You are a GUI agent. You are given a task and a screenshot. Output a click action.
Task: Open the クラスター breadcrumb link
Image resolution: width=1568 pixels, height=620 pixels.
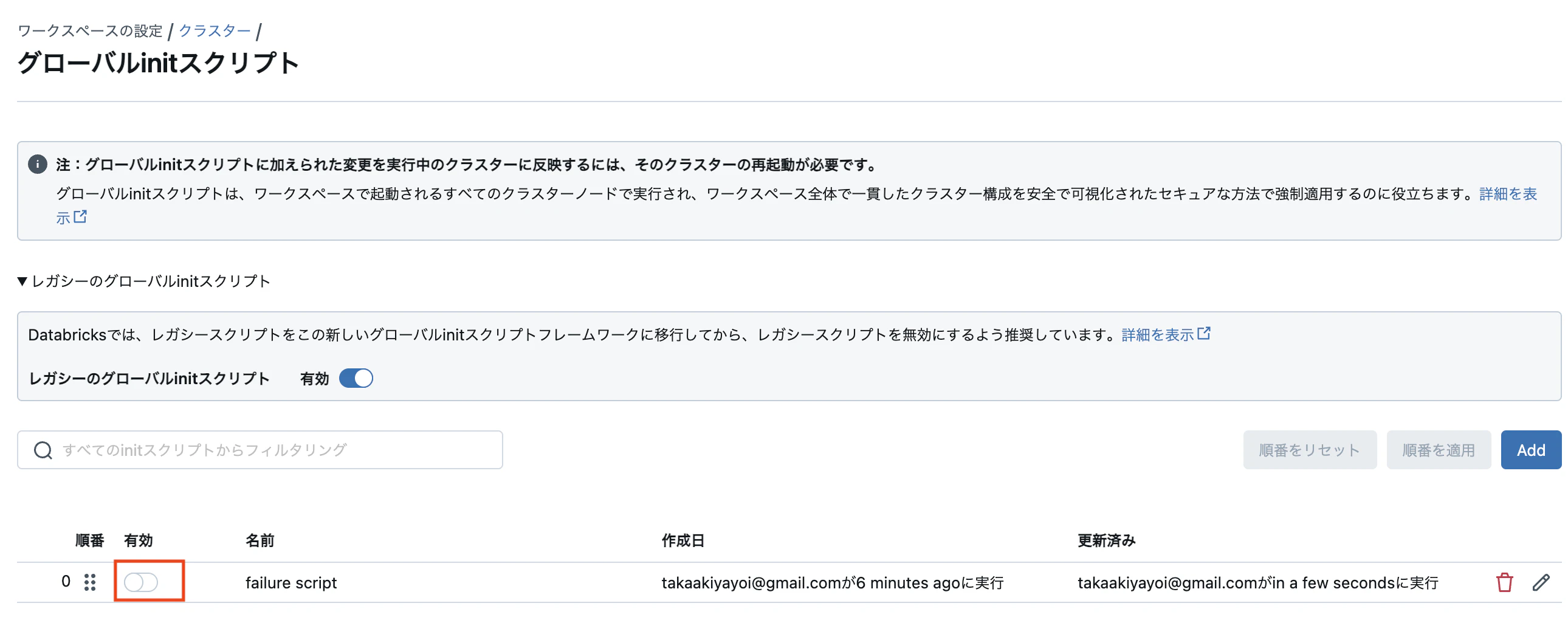215,30
